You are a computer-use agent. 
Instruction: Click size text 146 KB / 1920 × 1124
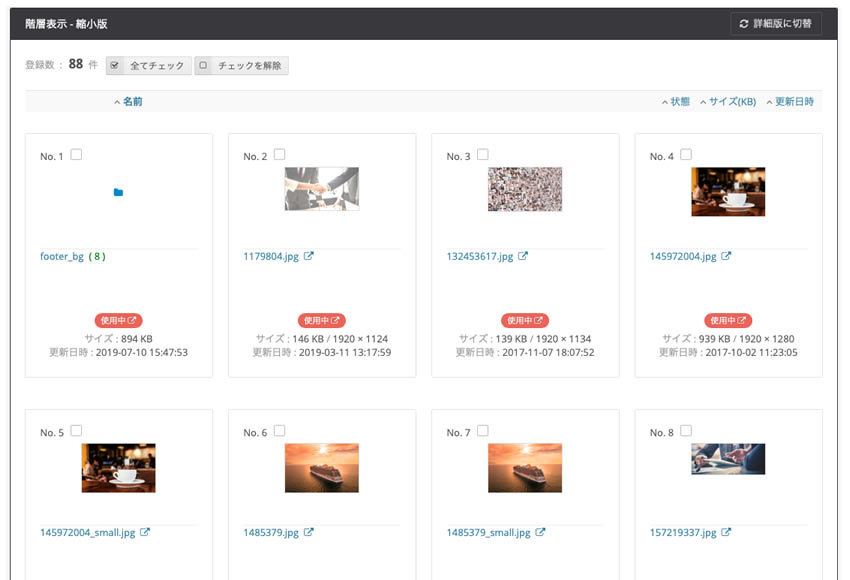(340, 339)
